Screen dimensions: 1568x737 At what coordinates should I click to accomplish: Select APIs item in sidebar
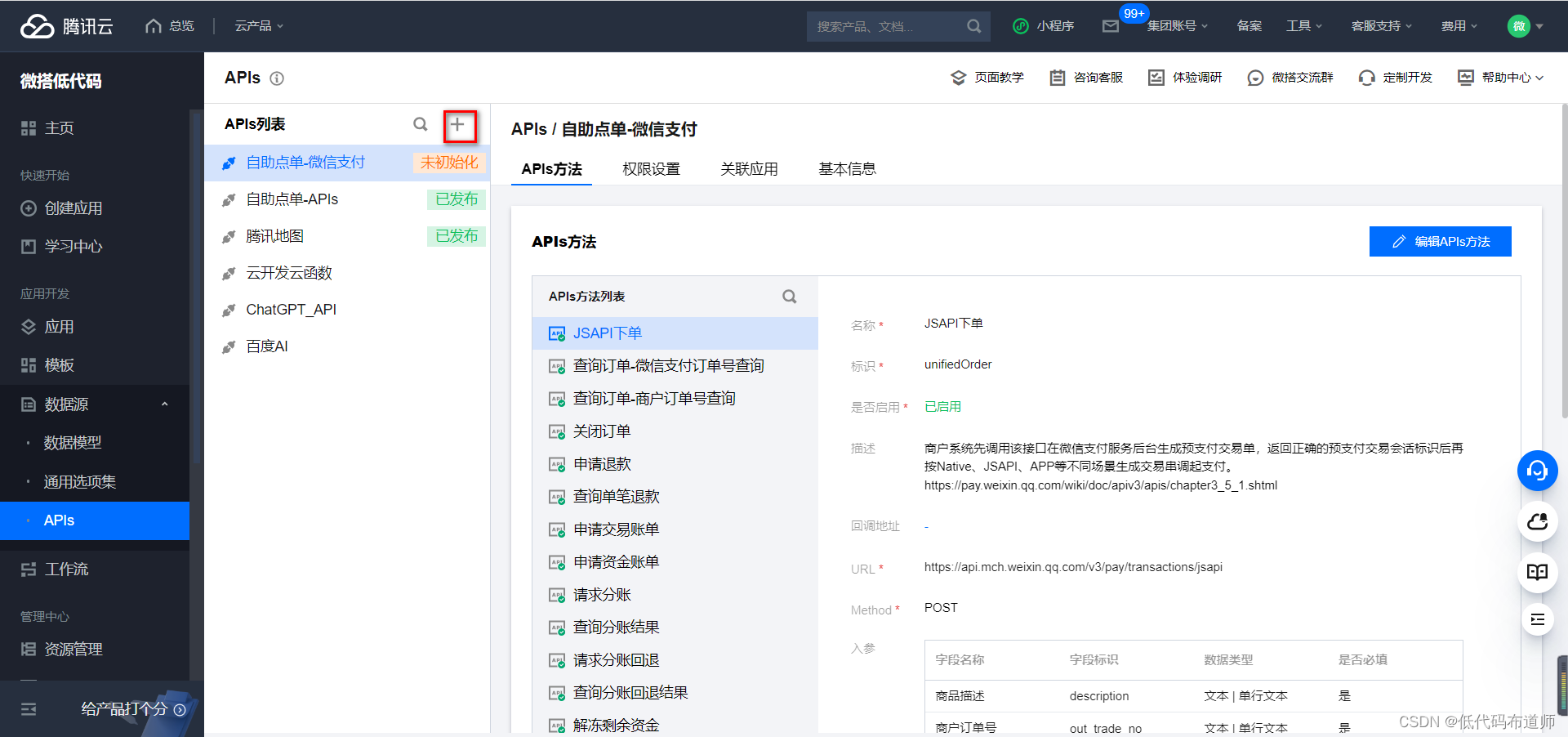click(x=95, y=520)
